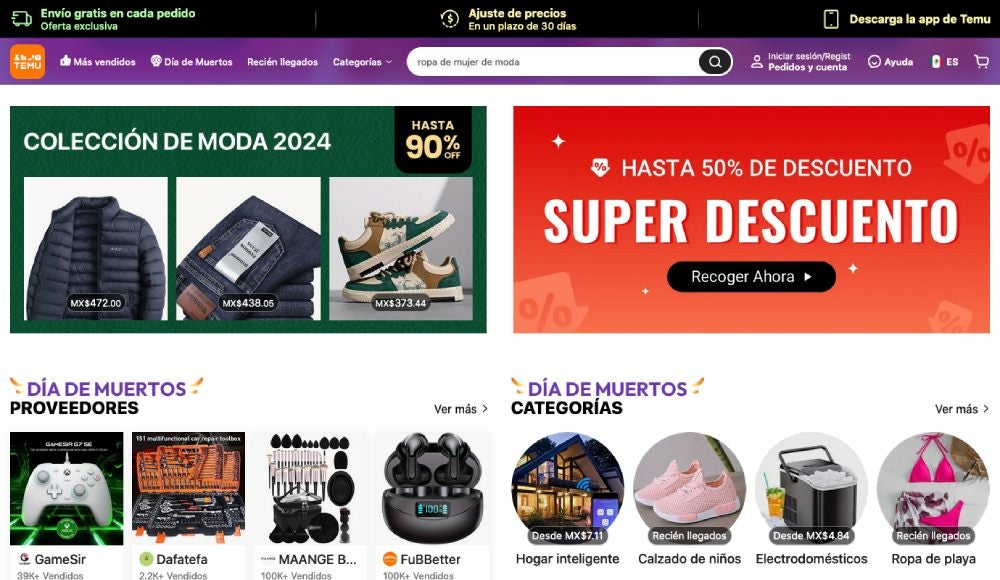Click the Temu logo icon
This screenshot has height=580, width=1000.
(27, 62)
